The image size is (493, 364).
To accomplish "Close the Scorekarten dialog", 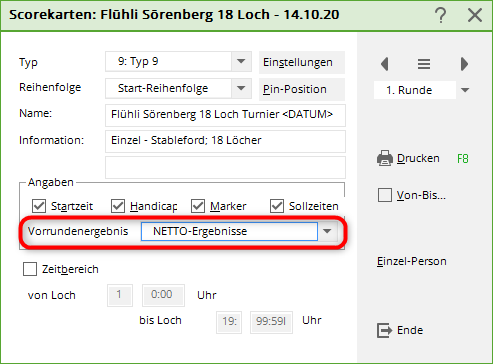I will (x=475, y=15).
